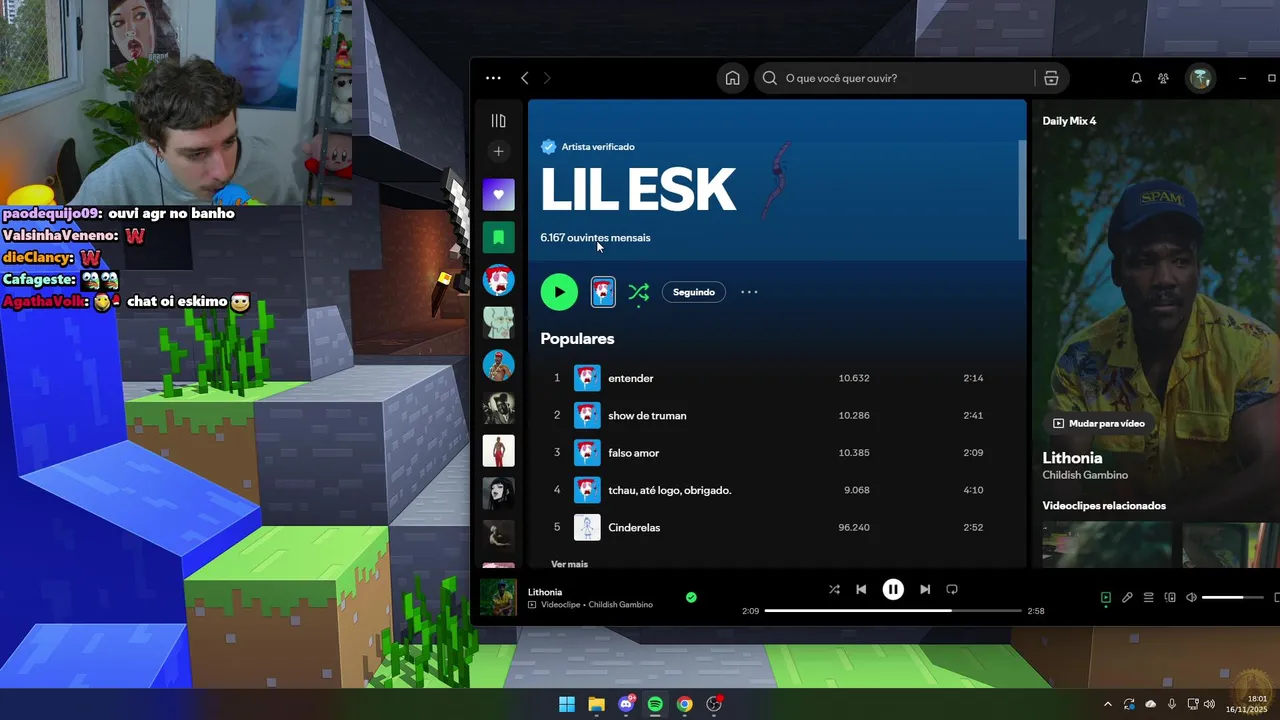Play Lil Esk with the green play button
The height and width of the screenshot is (720, 1280).
point(559,292)
